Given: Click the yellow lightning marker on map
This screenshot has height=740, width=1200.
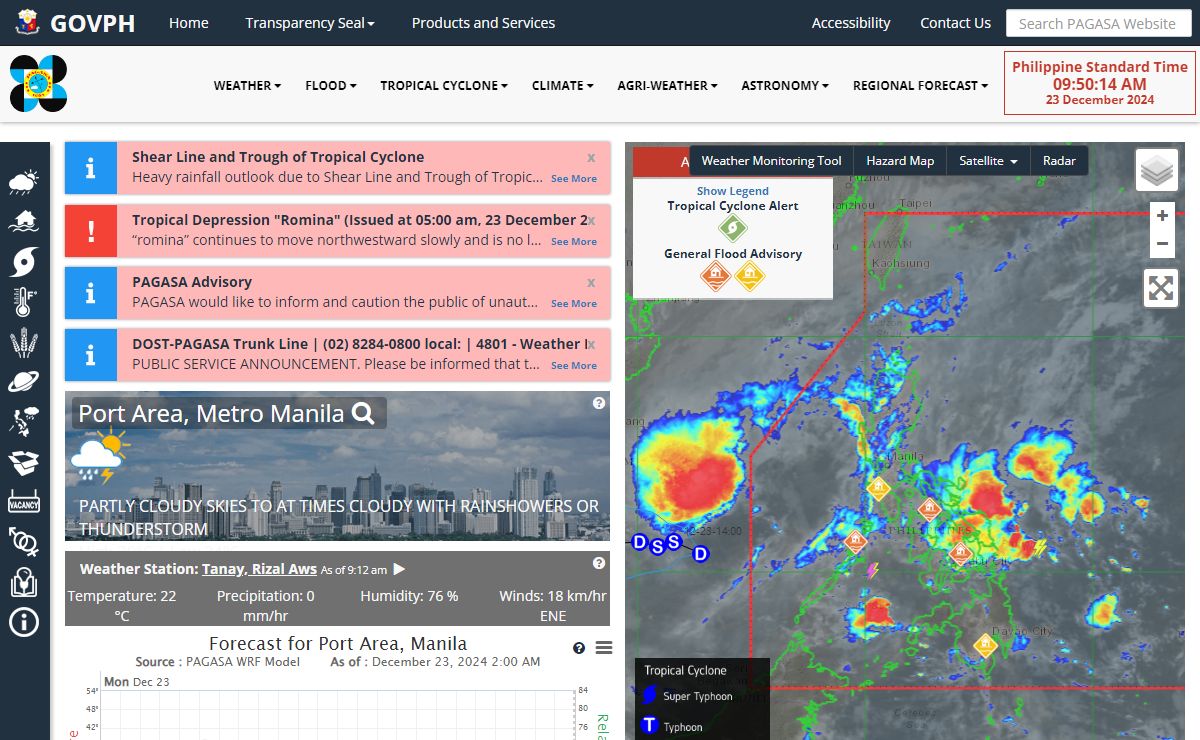Looking at the screenshot, I should tap(1040, 548).
